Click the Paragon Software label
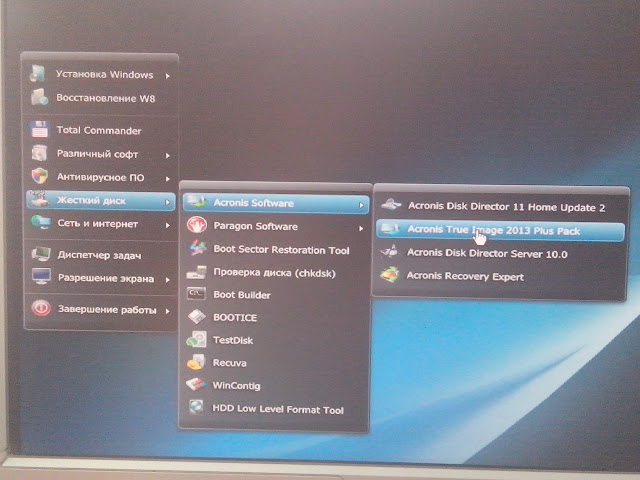This screenshot has height=480, width=640. 256,227
